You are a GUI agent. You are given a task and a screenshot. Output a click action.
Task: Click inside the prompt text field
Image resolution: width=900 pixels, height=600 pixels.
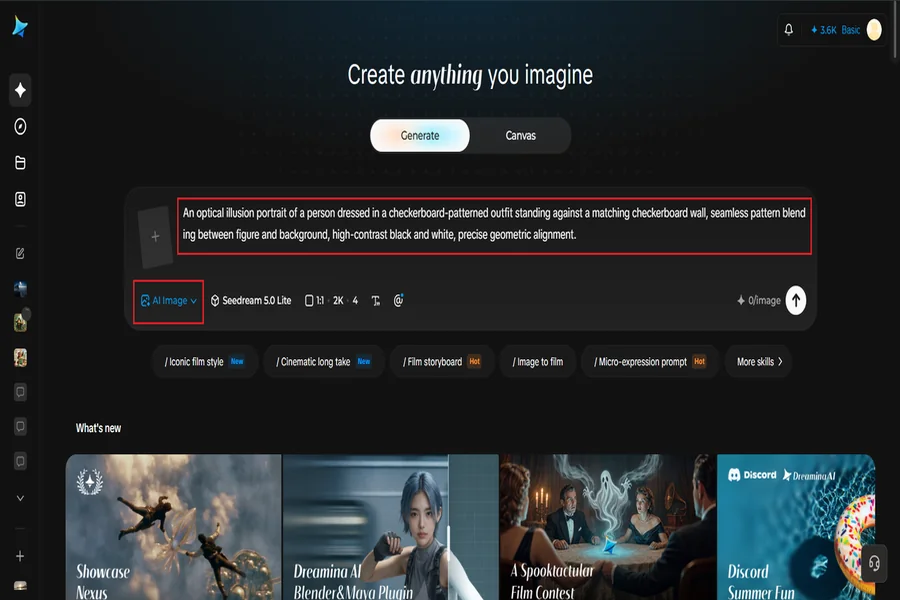[x=494, y=226]
